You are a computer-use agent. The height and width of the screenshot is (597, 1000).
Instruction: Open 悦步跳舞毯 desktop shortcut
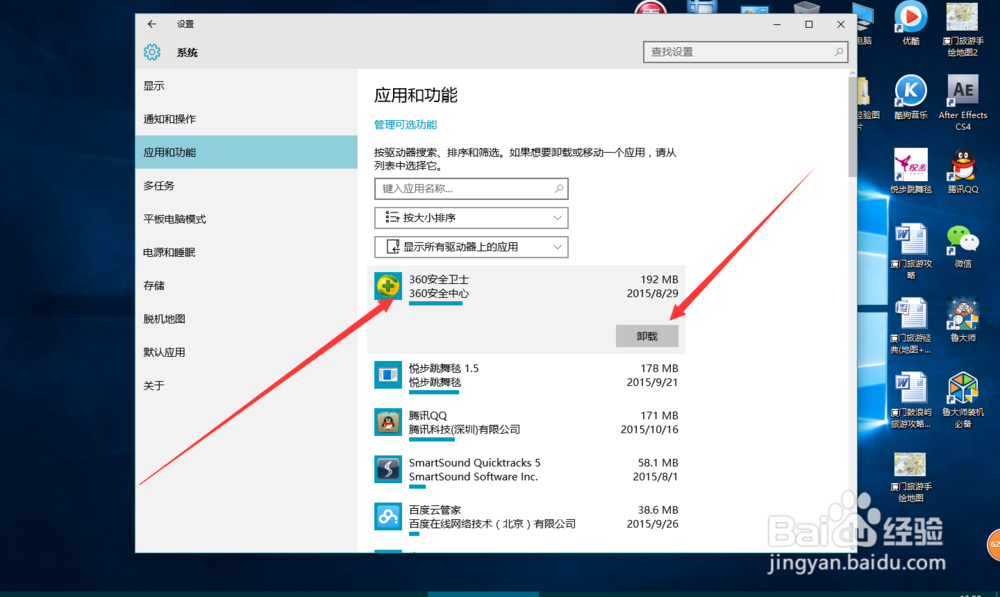(x=911, y=171)
